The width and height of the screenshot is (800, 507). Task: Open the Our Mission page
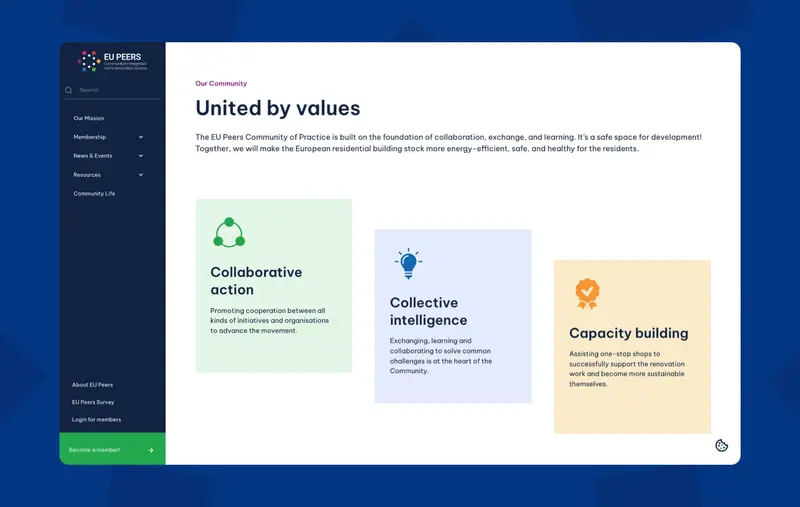pos(89,118)
